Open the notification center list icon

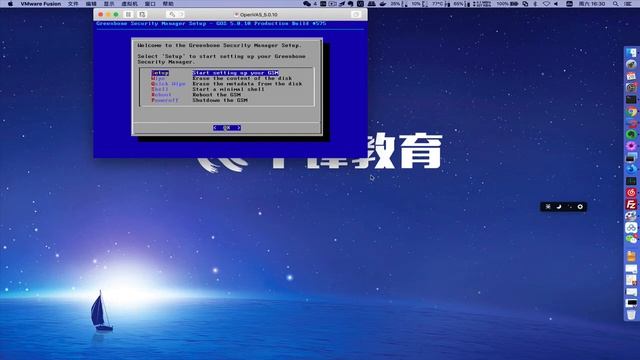629,4
